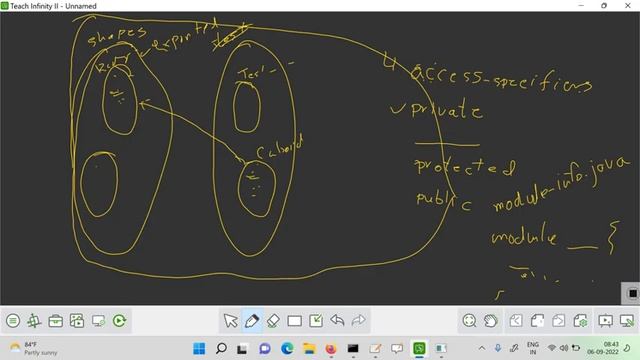This screenshot has height=360, width=640.
Task: Open File Explorer from taskbar
Action: pyautogui.click(x=309, y=349)
